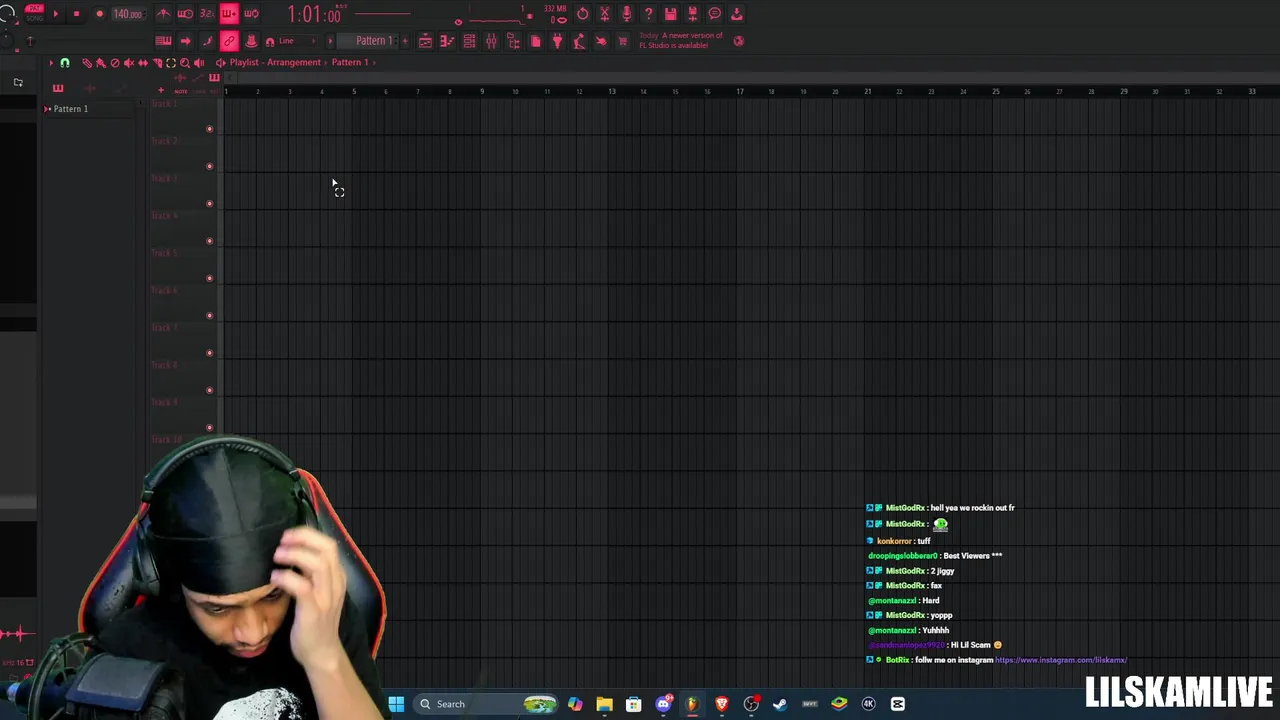Arm the Record button
Image resolution: width=1280 pixels, height=720 pixels.
(100, 14)
